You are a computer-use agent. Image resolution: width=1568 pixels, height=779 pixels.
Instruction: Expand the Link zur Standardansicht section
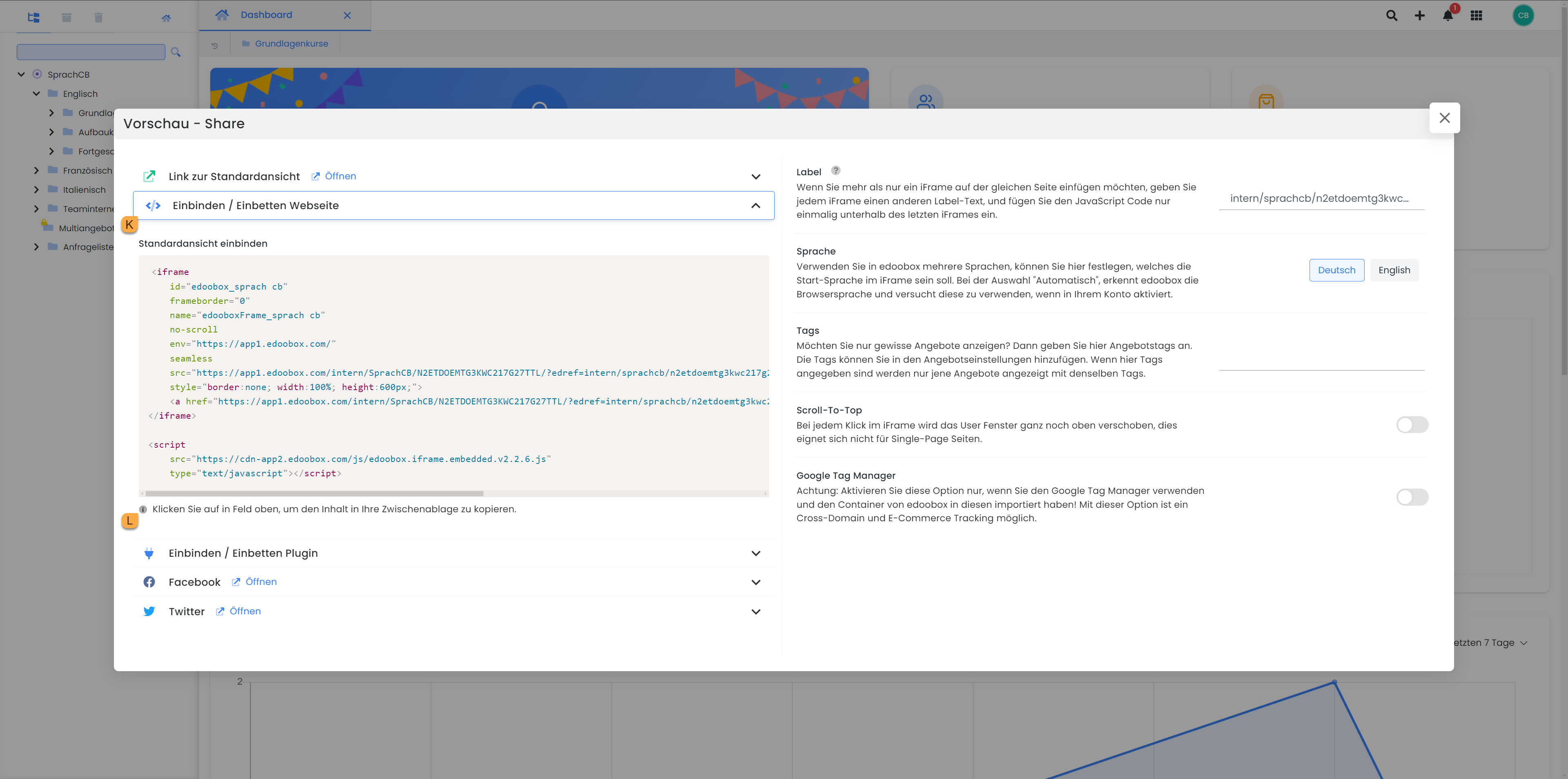point(755,176)
